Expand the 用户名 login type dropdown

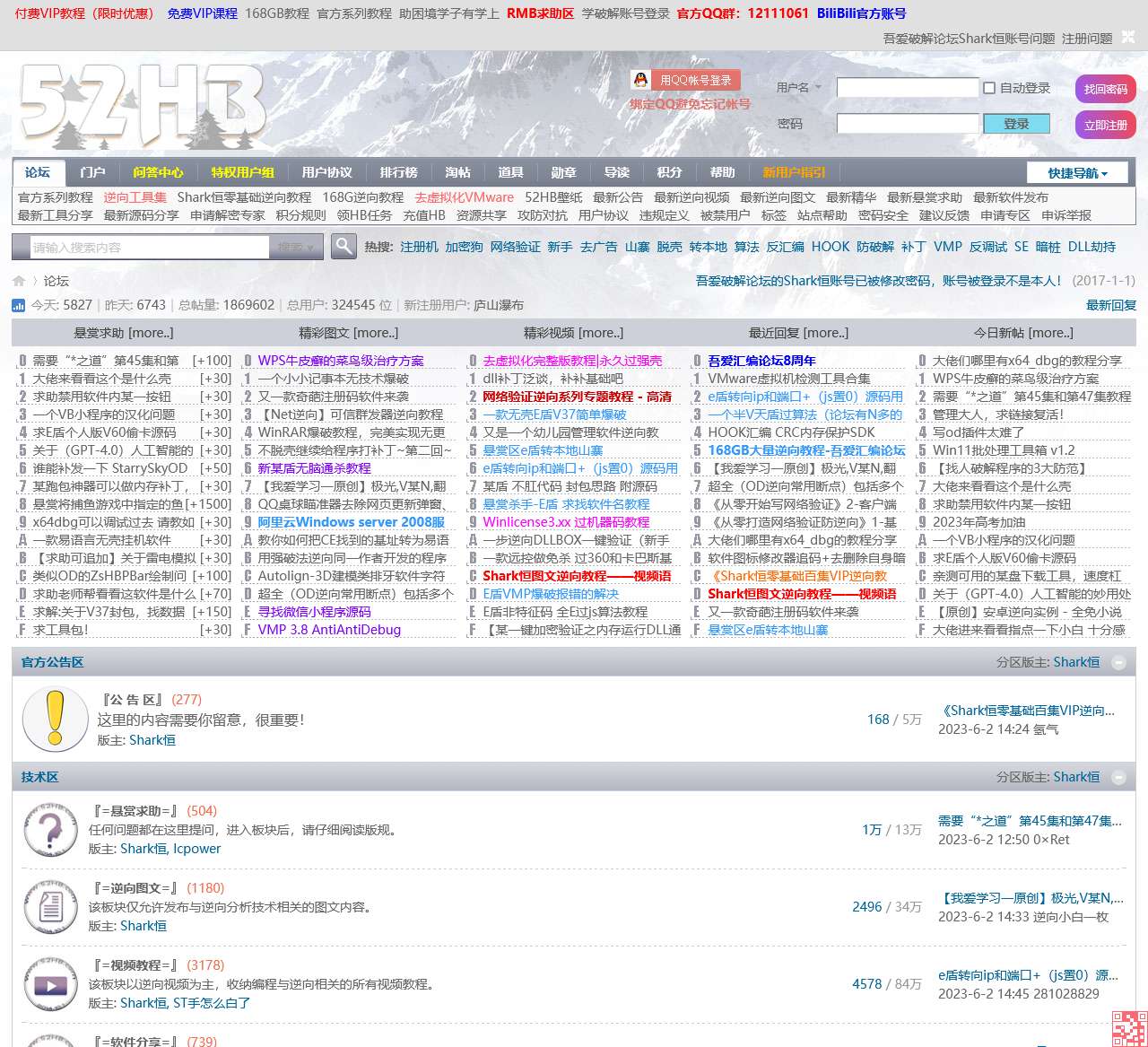click(798, 87)
